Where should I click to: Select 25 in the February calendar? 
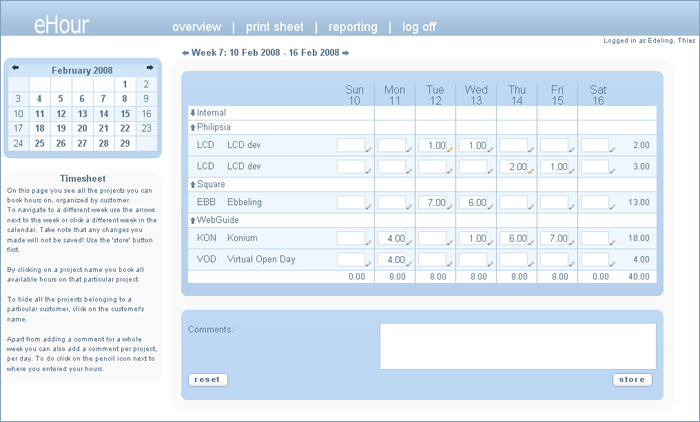tap(40, 143)
